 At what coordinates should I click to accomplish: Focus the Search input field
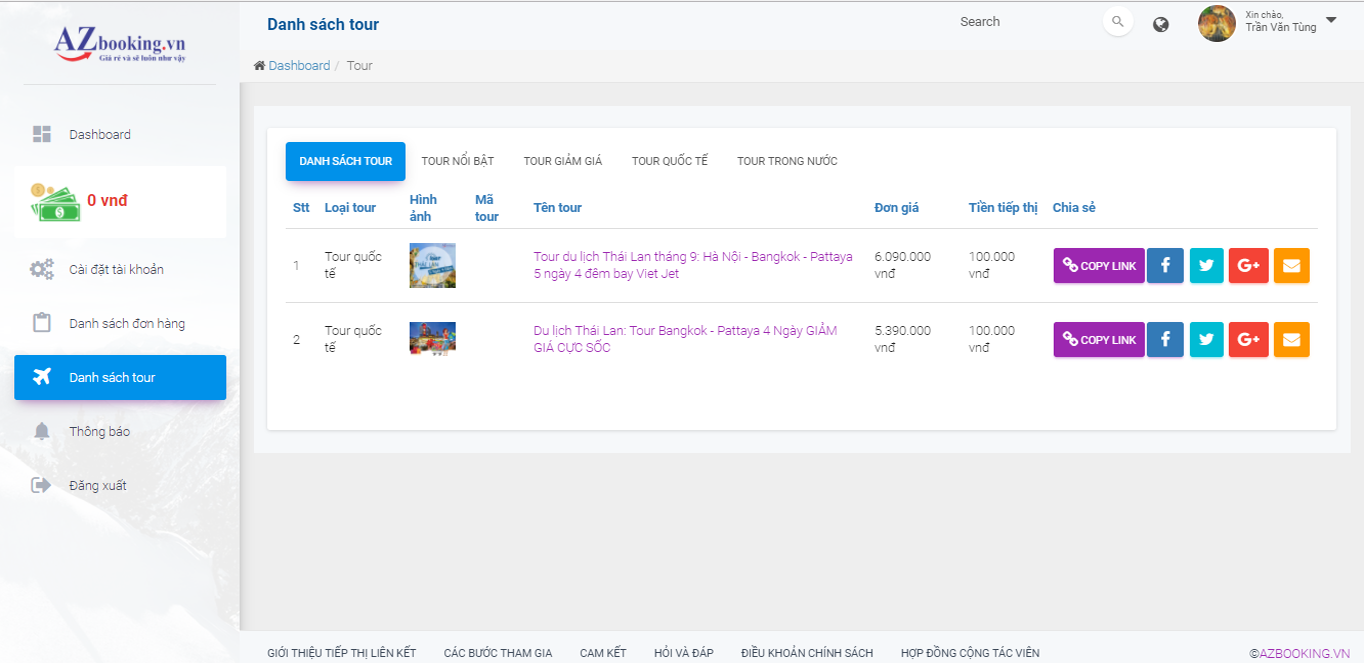(1020, 22)
